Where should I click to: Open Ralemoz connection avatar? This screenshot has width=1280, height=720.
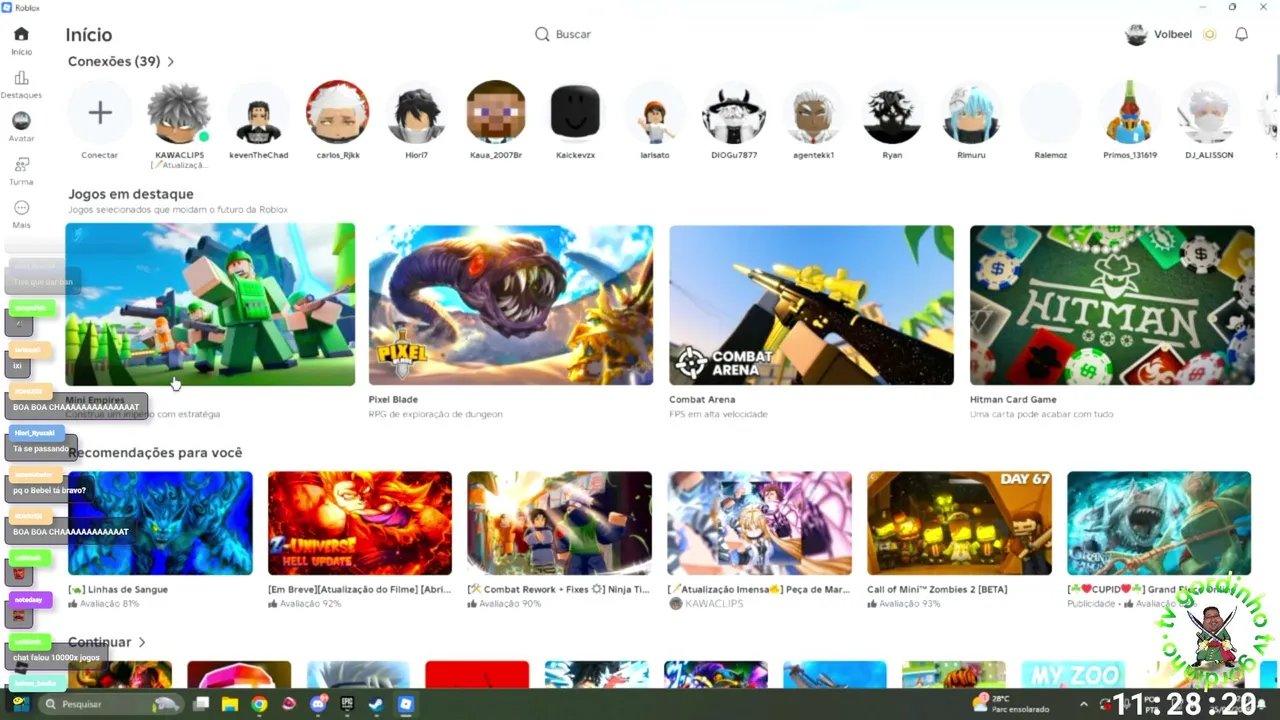tap(1050, 112)
